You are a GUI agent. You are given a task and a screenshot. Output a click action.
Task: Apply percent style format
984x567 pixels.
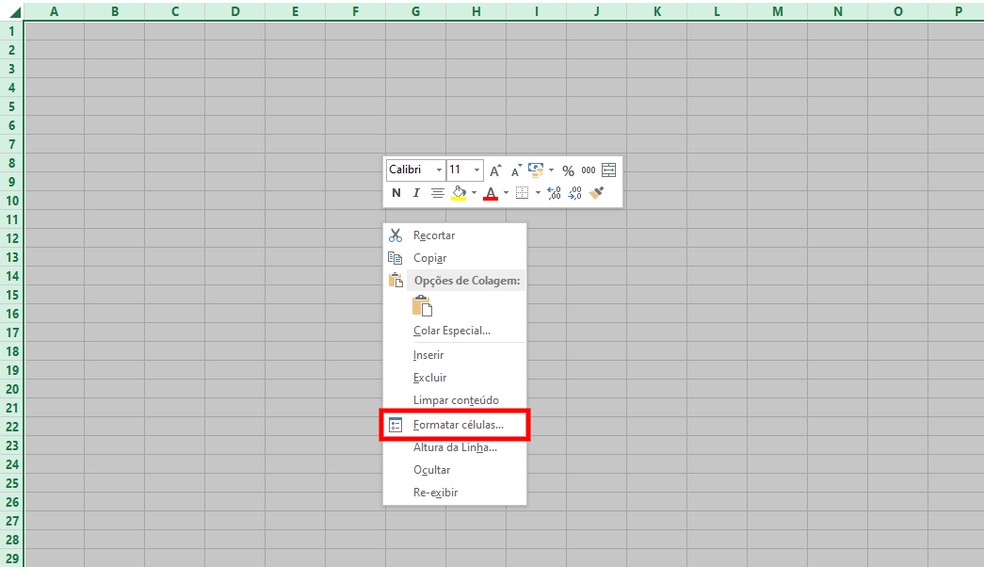pyautogui.click(x=568, y=171)
